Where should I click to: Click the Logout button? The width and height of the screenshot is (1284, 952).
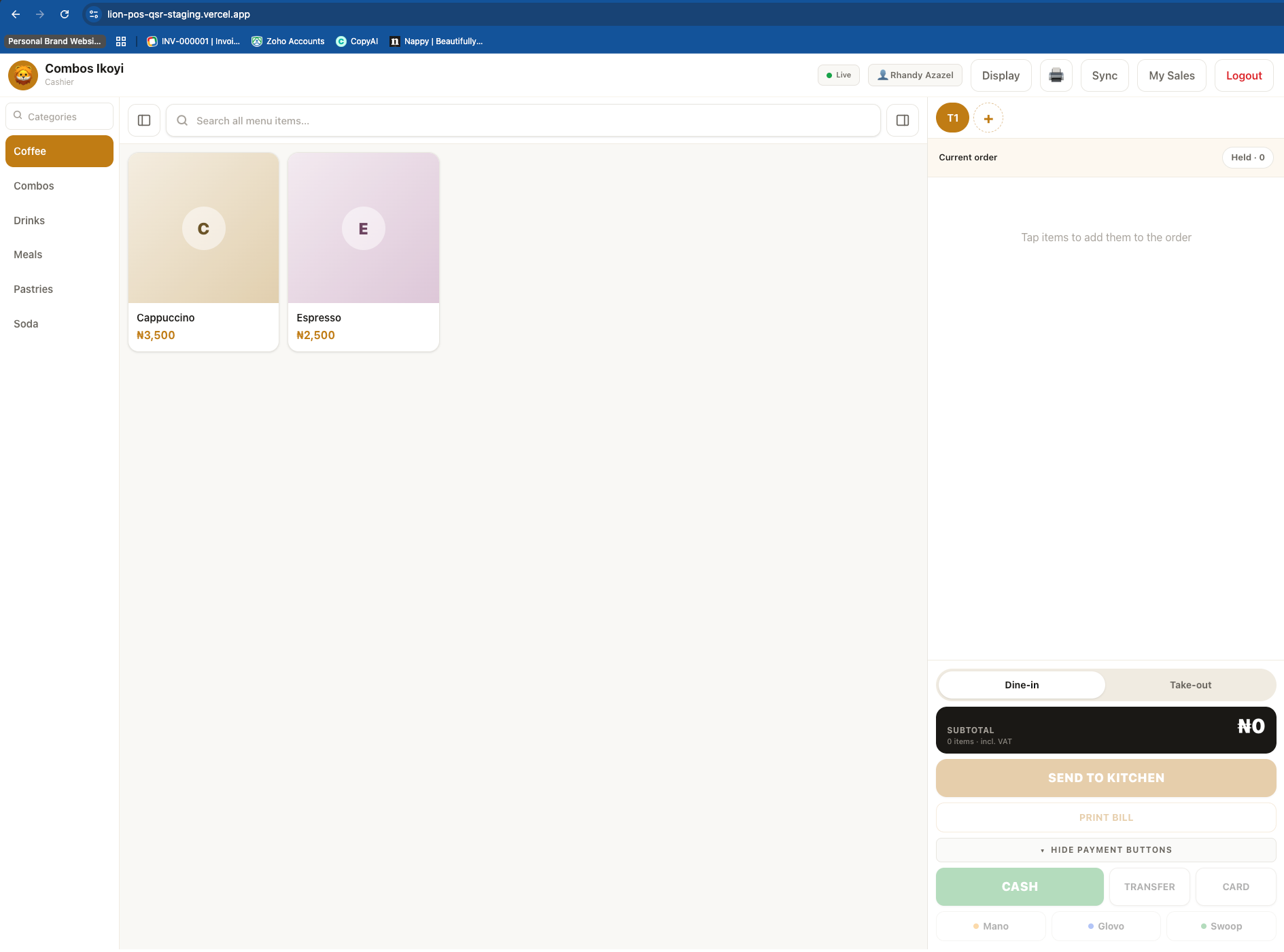coord(1244,75)
